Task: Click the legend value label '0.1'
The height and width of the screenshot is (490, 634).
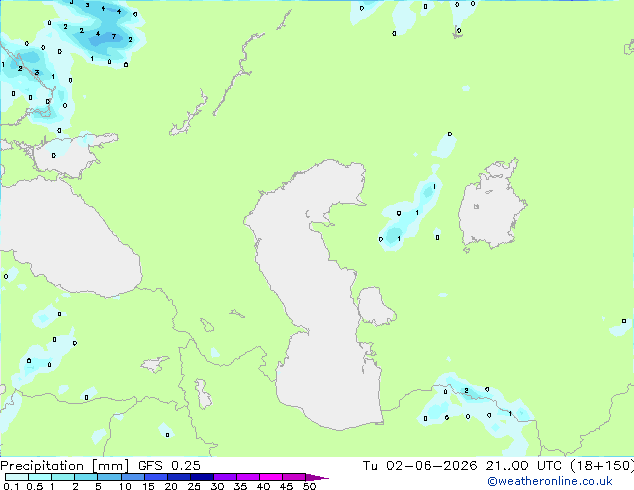Action: [x=11, y=486]
